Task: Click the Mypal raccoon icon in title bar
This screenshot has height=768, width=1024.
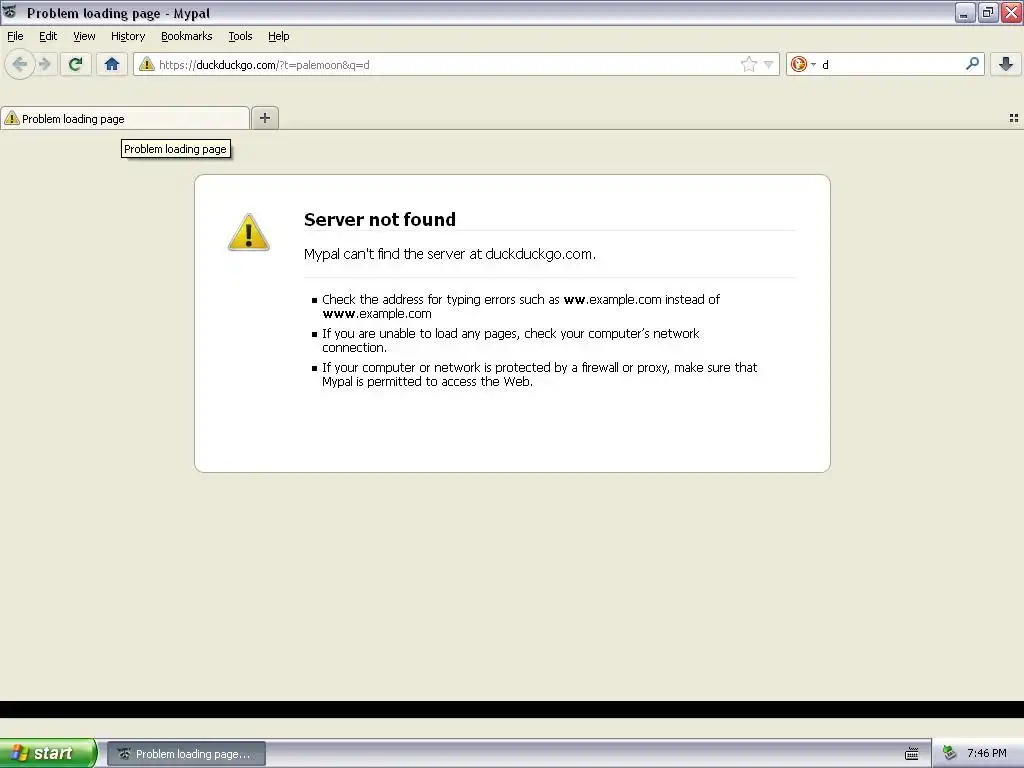Action: pyautogui.click(x=10, y=12)
